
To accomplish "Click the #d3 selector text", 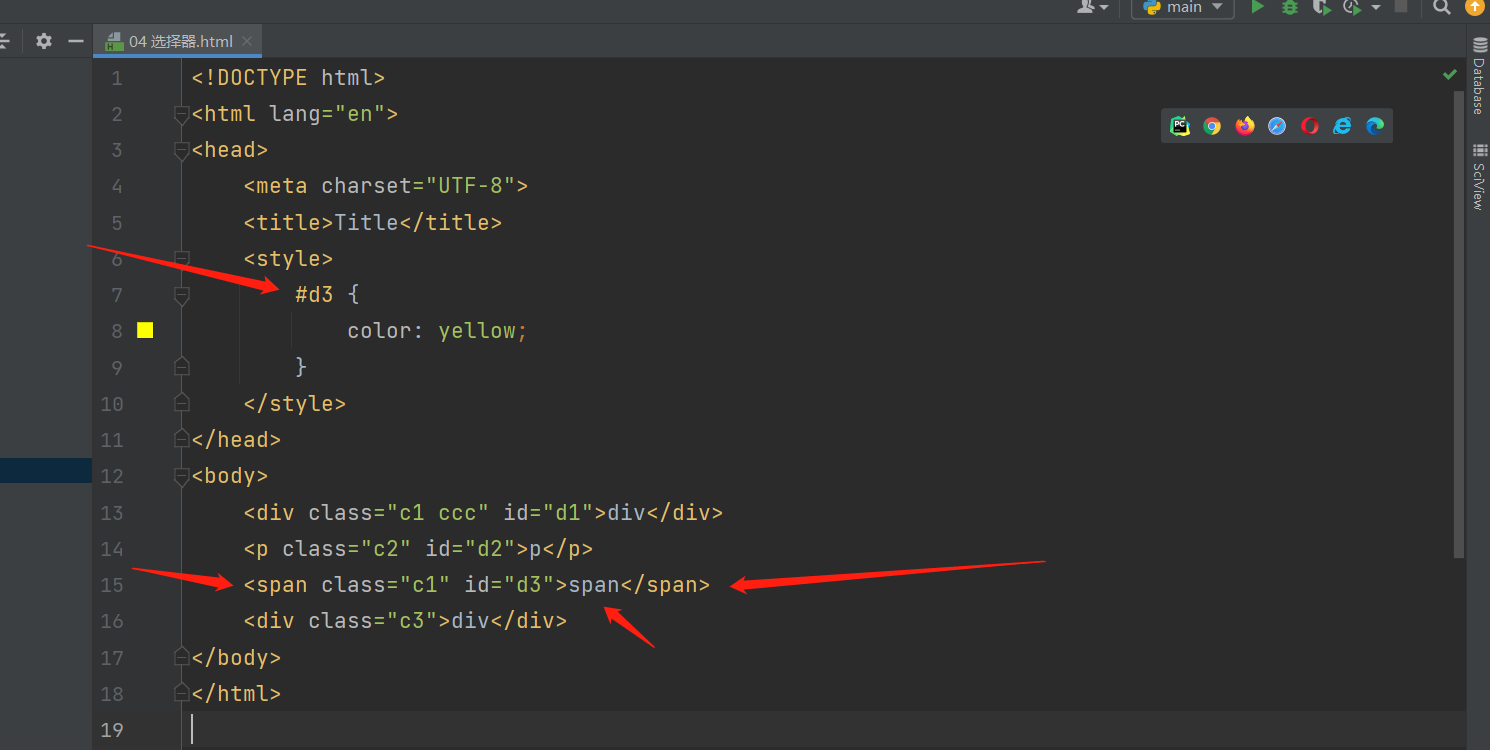I will (x=314, y=295).
